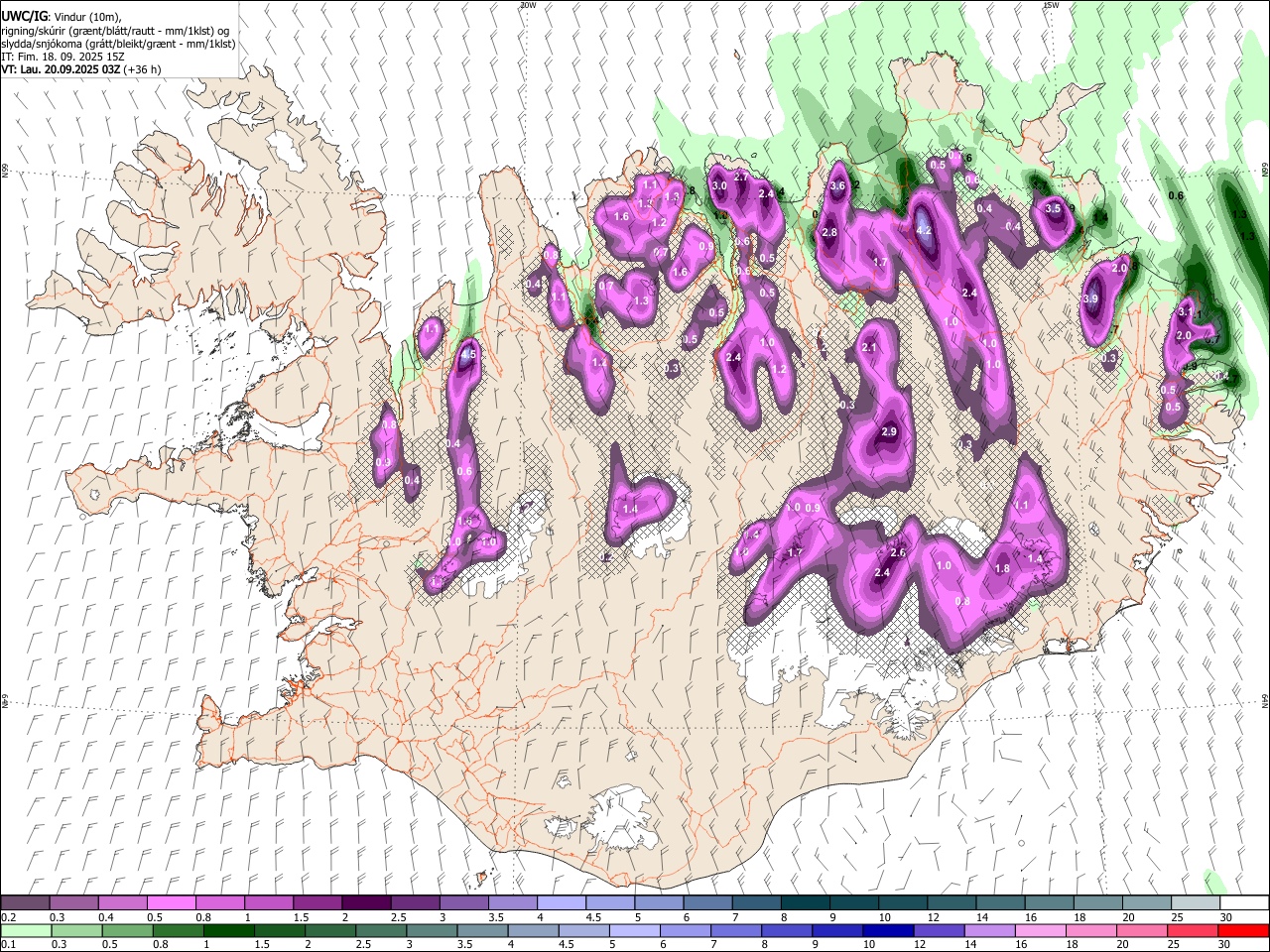Click the 3.1 value near the east coast
This screenshot has width=1270, height=952.
(1185, 311)
